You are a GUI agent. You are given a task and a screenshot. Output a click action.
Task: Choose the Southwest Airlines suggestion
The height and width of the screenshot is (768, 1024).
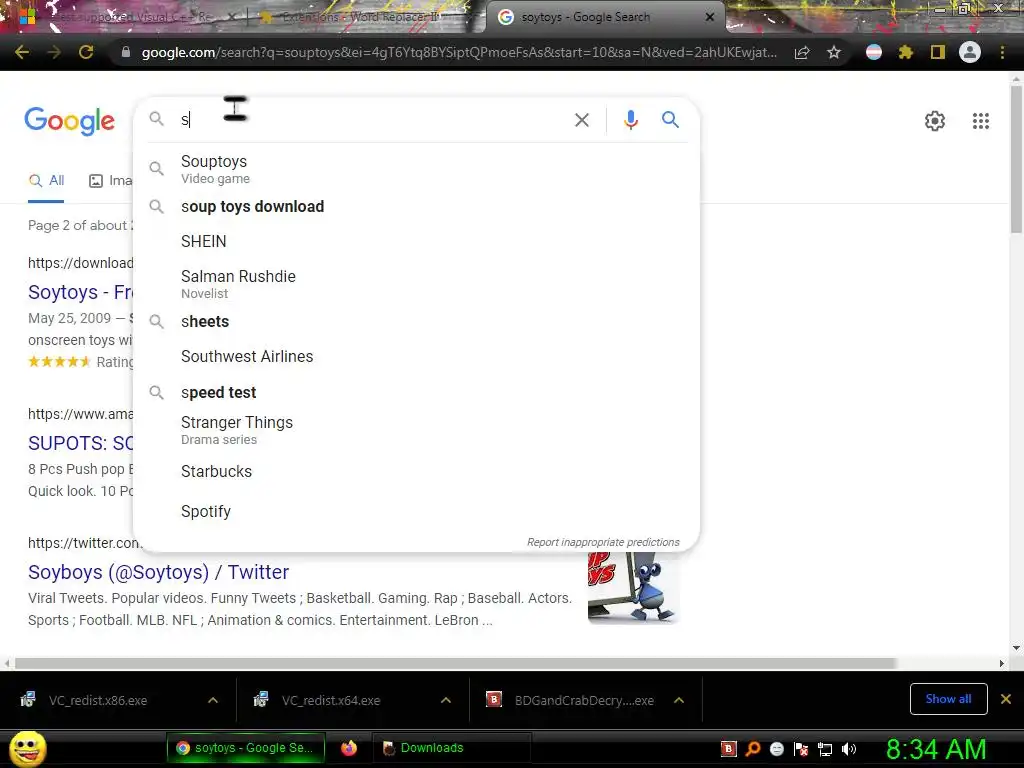click(416, 357)
